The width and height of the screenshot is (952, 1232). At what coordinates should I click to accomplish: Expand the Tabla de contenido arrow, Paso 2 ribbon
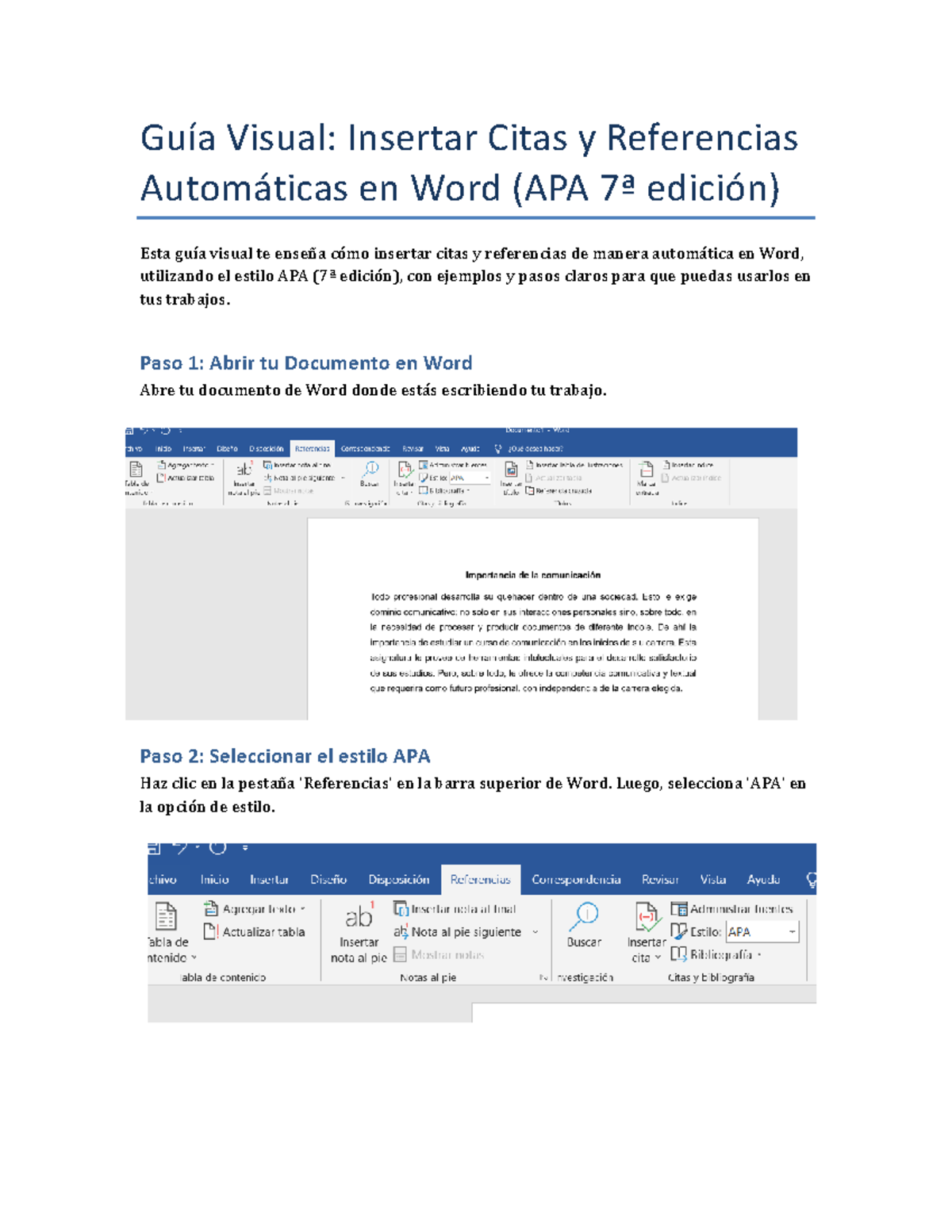(x=194, y=958)
